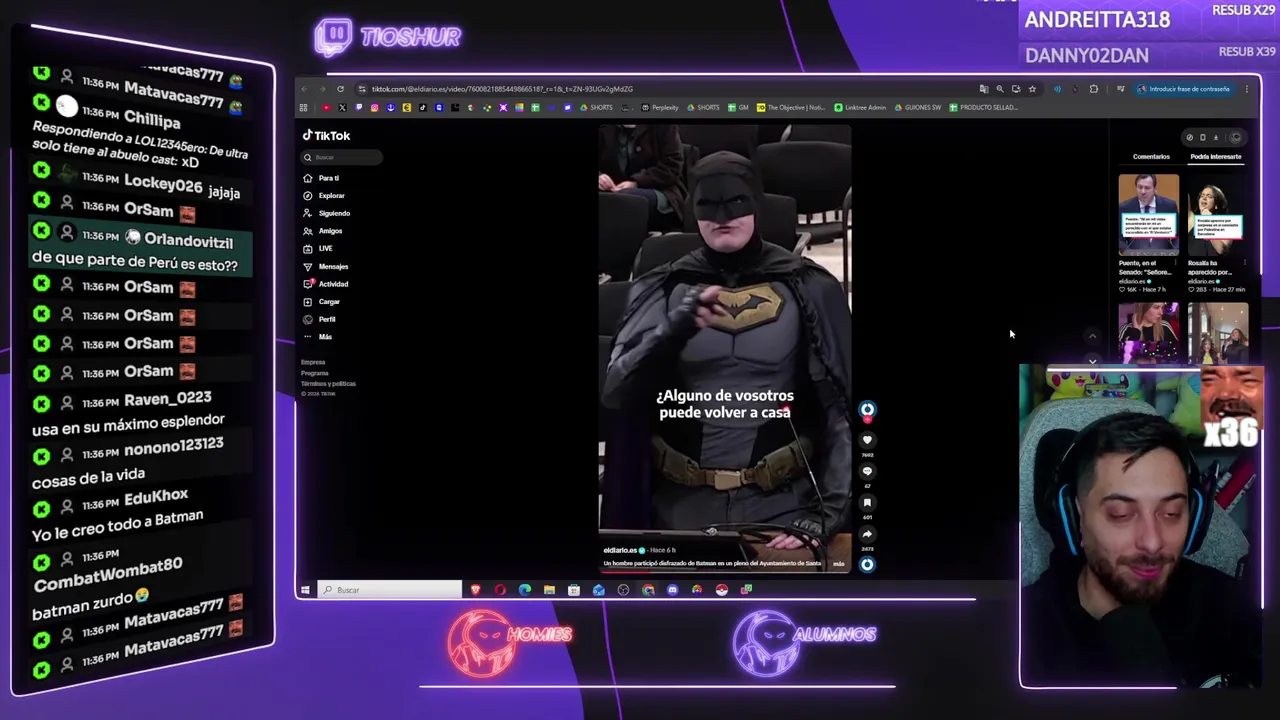1280x720 pixels.
Task: Save the video with bookmark icon
Action: click(x=867, y=503)
